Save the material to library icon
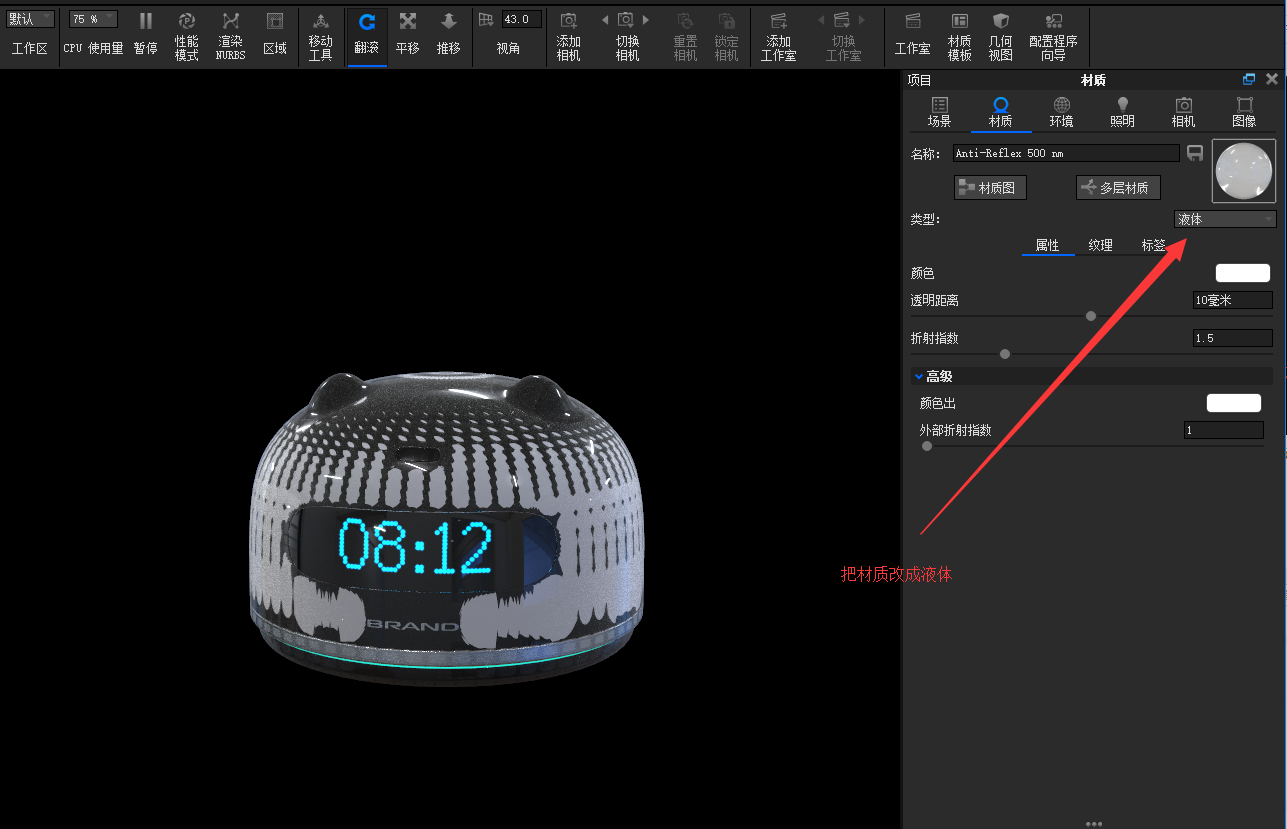Screen dimensions: 1287x829 [1195, 153]
